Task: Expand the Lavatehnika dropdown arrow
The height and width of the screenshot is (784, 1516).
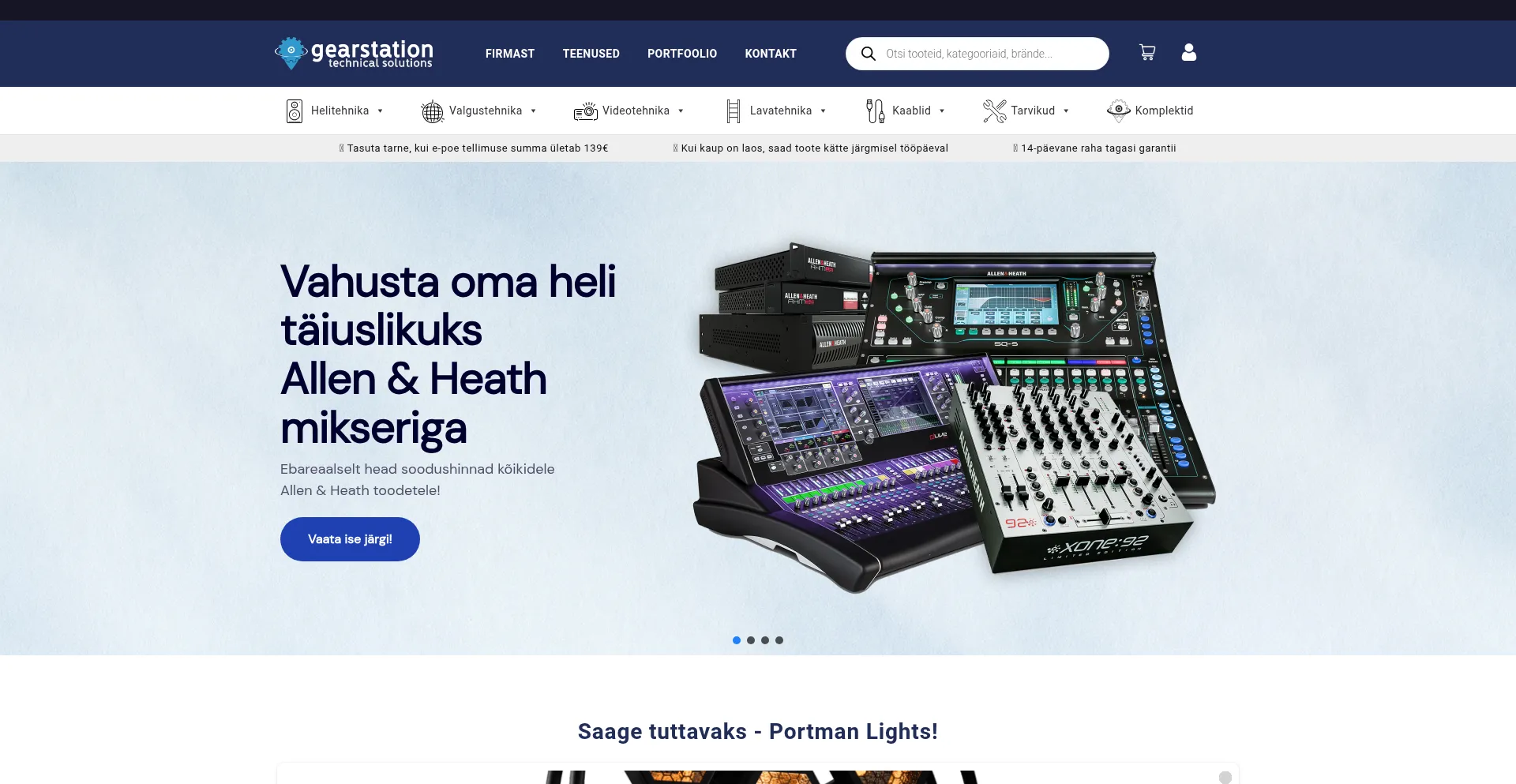Action: tap(824, 111)
